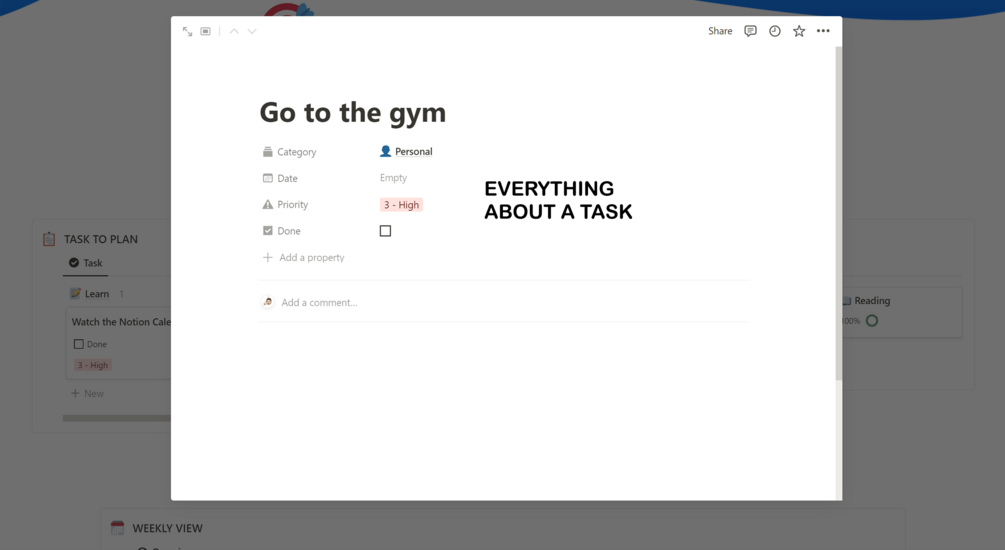Go to previous page up arrow
The height and width of the screenshot is (550, 1005).
234,31
